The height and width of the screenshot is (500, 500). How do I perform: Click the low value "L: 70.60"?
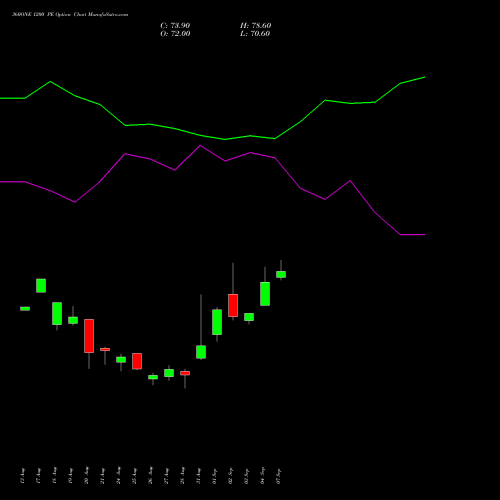click(x=255, y=34)
